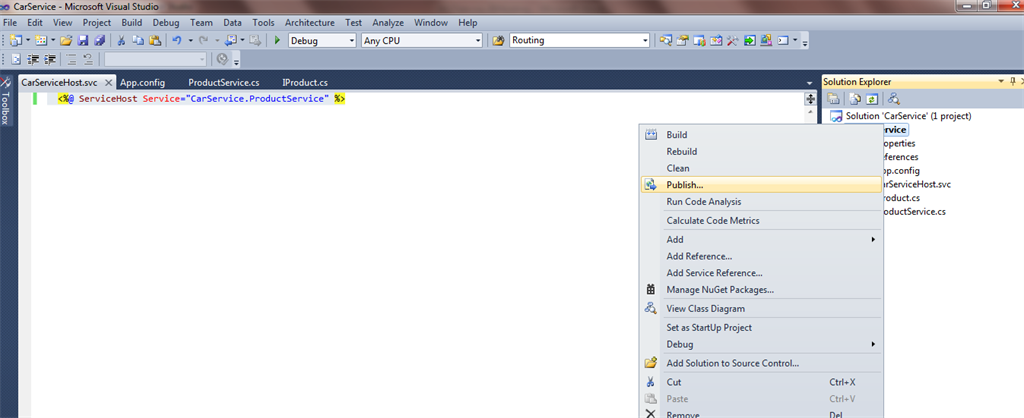This screenshot has width=1024, height=418.
Task: Expand the Undo history dropdown arrow
Action: coord(191,40)
